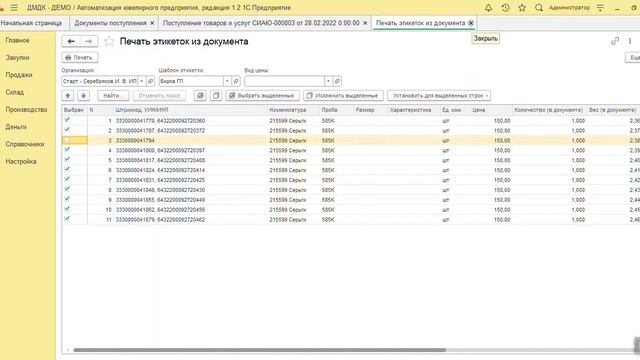Open service settings lines icon
The image size is (640, 360).
(600, 8)
